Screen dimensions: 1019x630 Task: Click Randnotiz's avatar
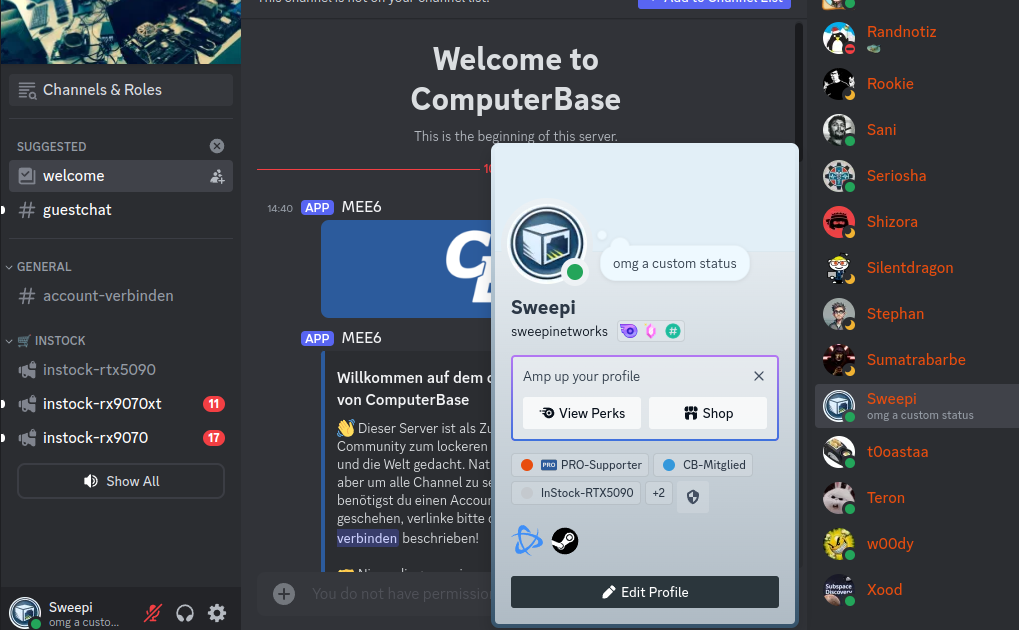point(838,38)
